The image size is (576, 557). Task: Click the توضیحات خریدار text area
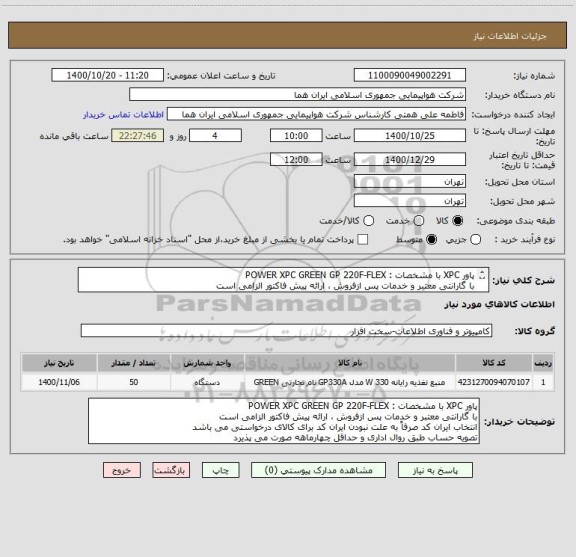pyautogui.click(x=284, y=421)
